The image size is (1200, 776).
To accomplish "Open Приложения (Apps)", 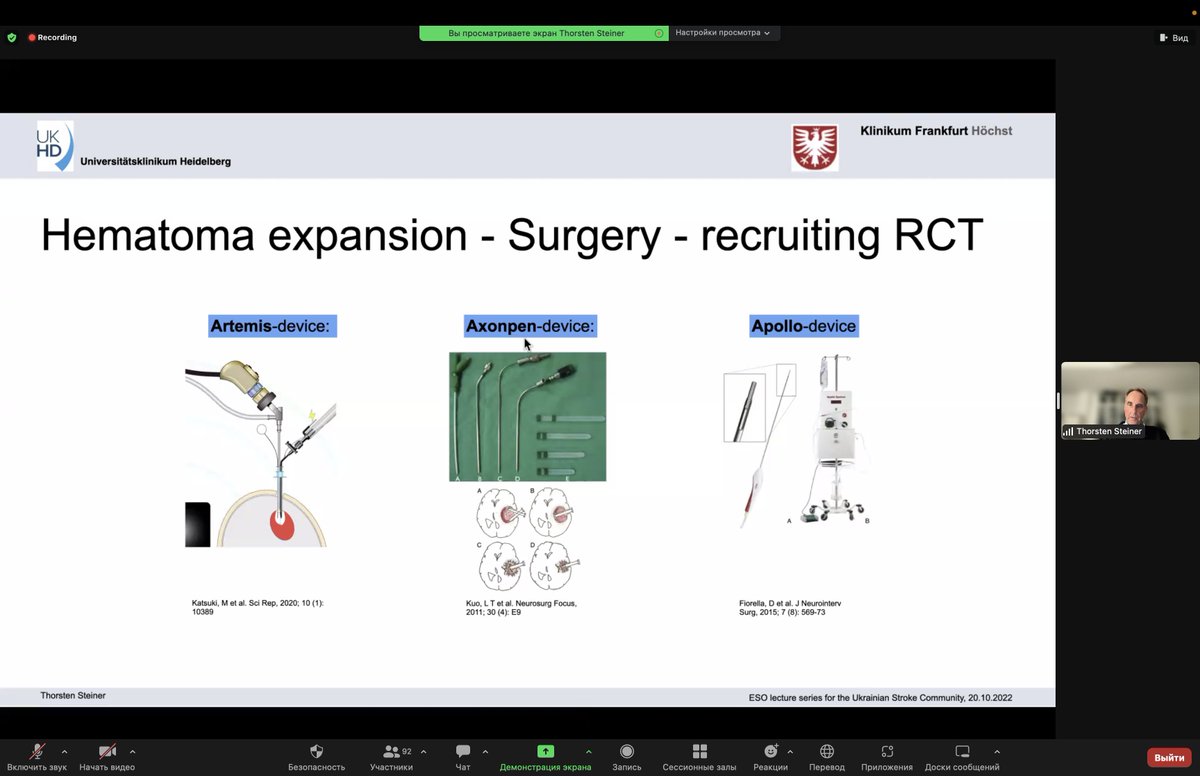I will (886, 756).
